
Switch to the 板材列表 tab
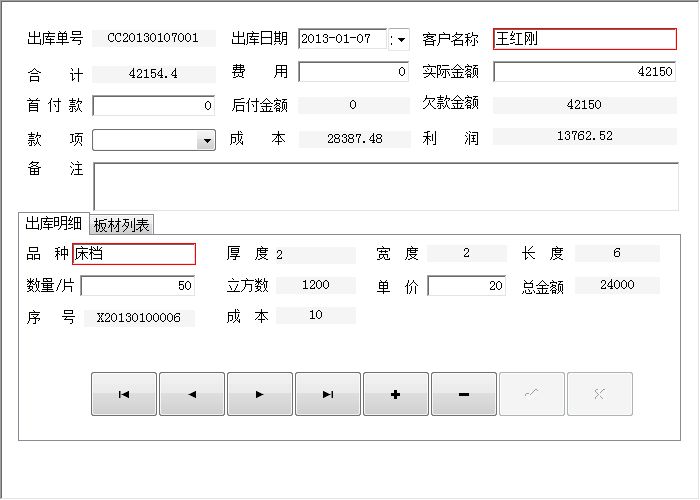click(x=122, y=225)
